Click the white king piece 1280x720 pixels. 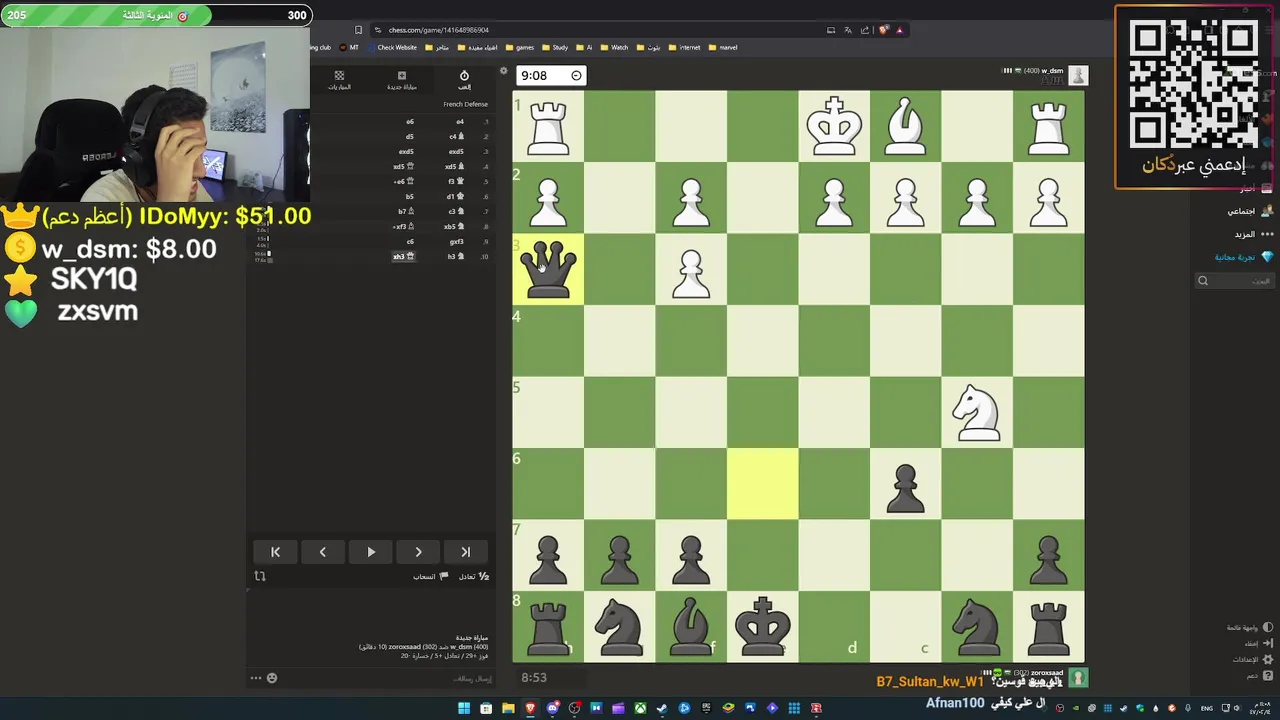pos(834,126)
